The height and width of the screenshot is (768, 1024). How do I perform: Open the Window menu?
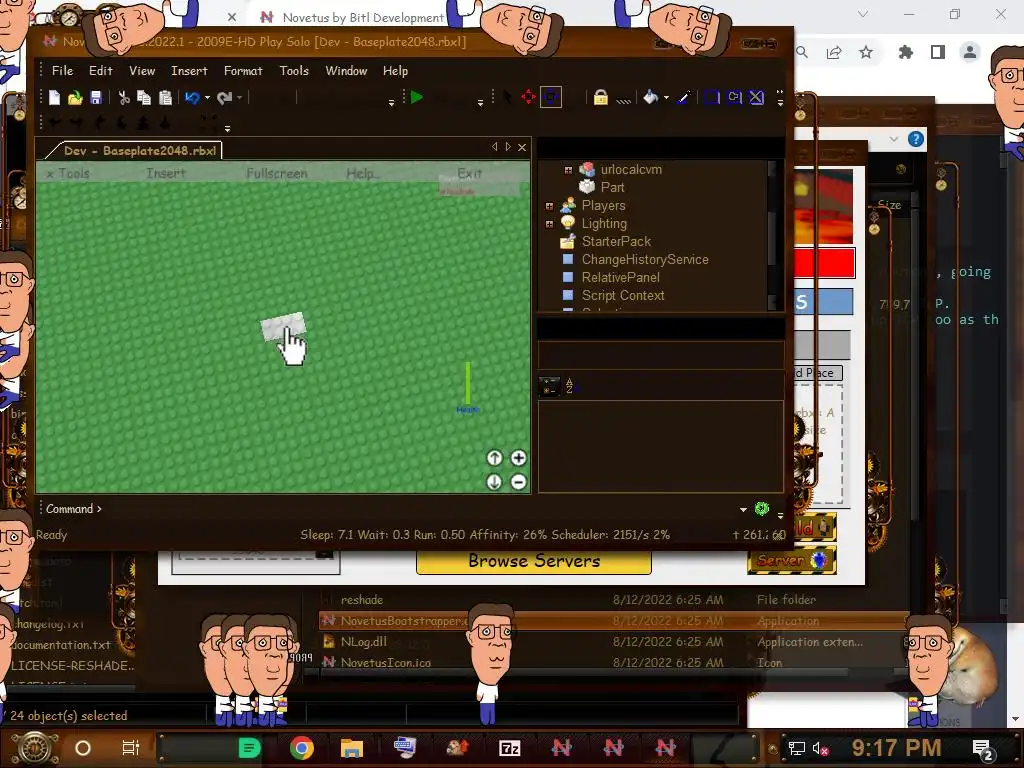346,71
